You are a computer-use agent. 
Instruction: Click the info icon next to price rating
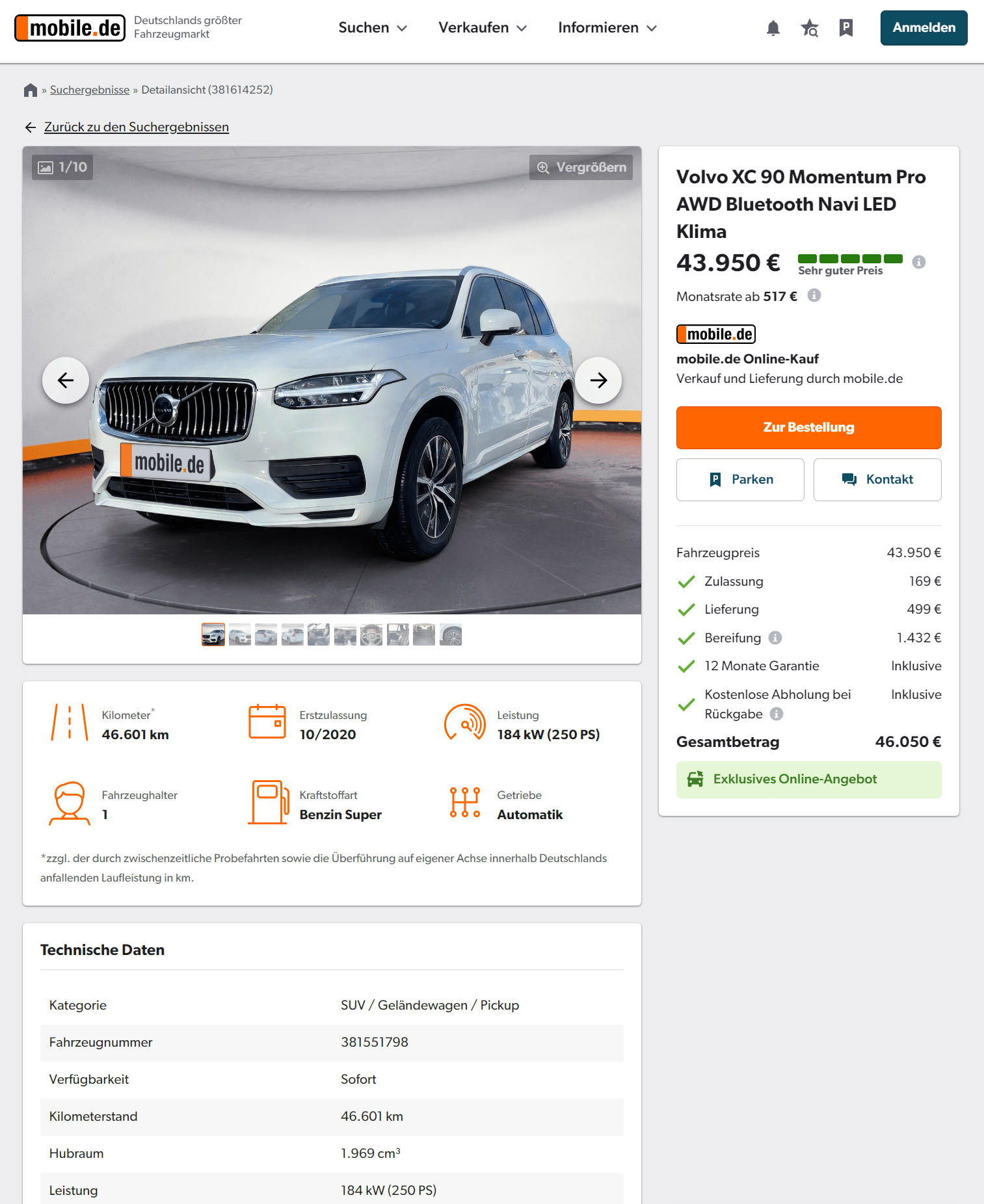point(918,262)
